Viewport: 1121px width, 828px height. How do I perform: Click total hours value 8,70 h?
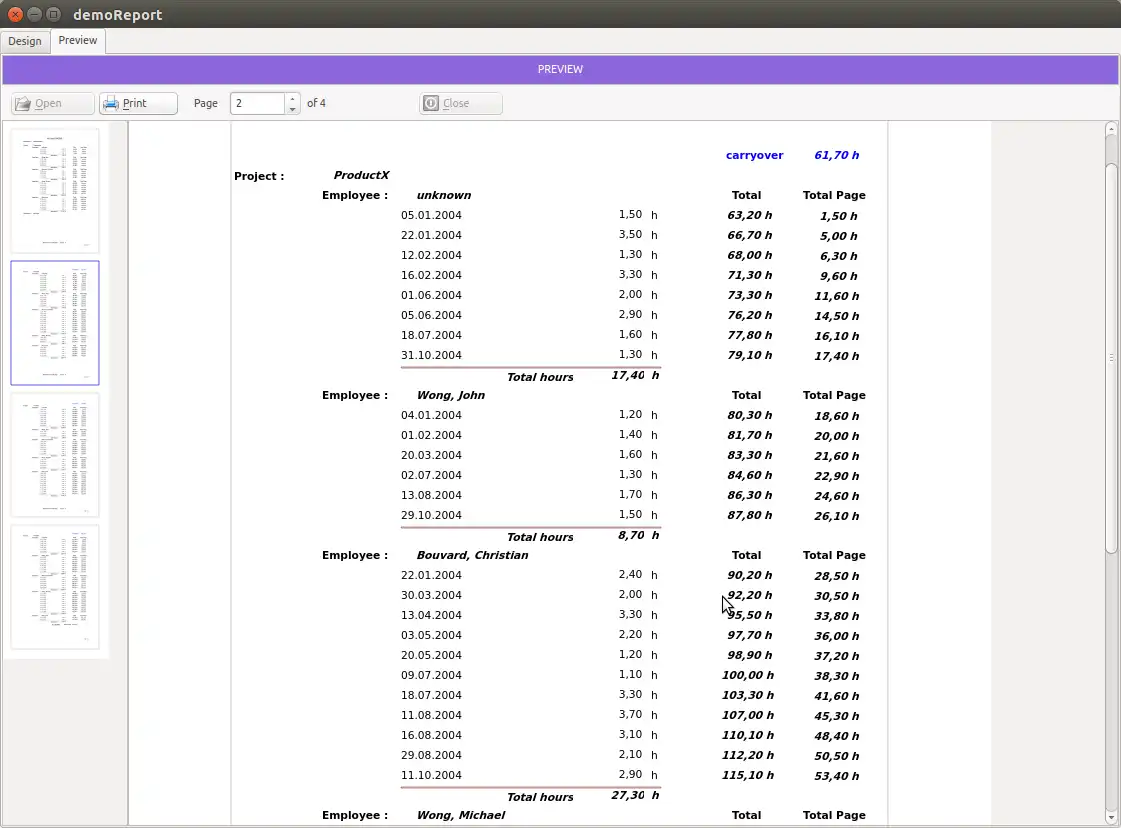click(638, 536)
